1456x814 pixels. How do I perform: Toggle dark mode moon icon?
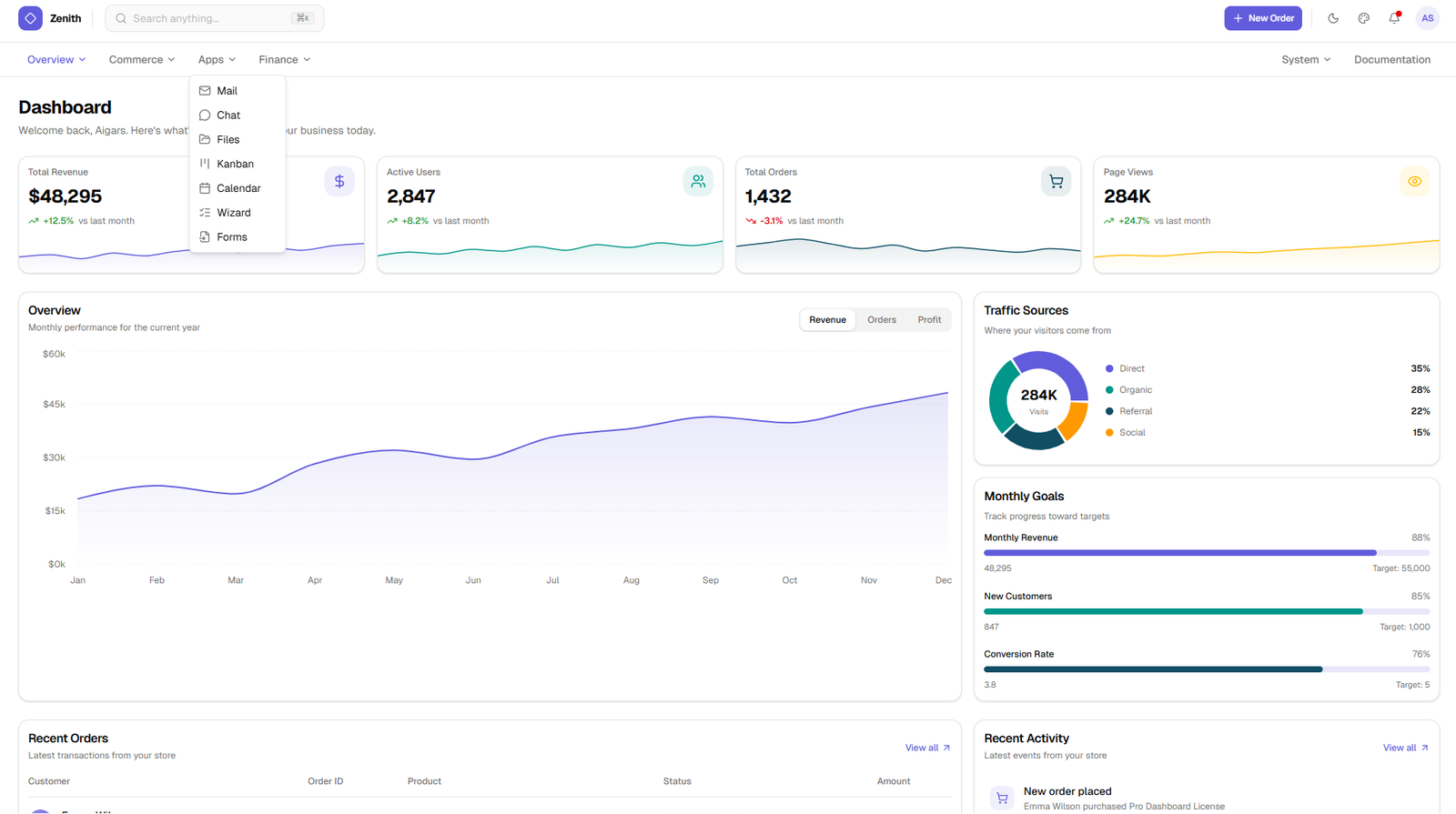[x=1333, y=18]
